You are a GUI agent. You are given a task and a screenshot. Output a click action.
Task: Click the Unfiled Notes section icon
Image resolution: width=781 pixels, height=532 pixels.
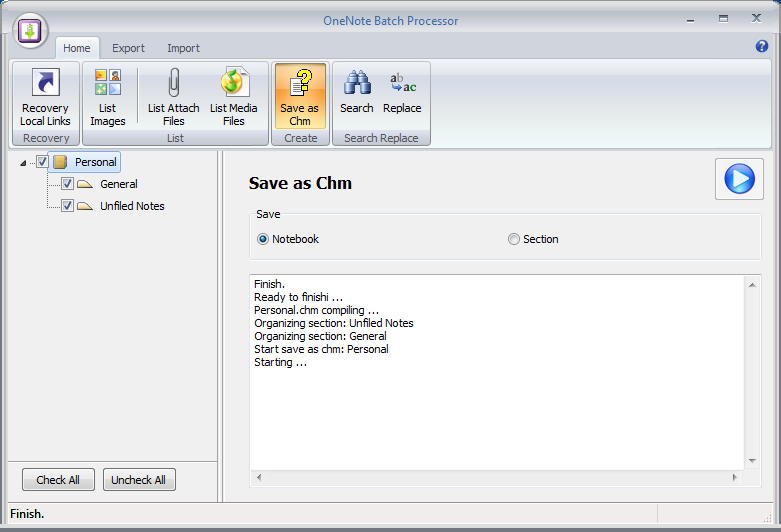[x=85, y=206]
